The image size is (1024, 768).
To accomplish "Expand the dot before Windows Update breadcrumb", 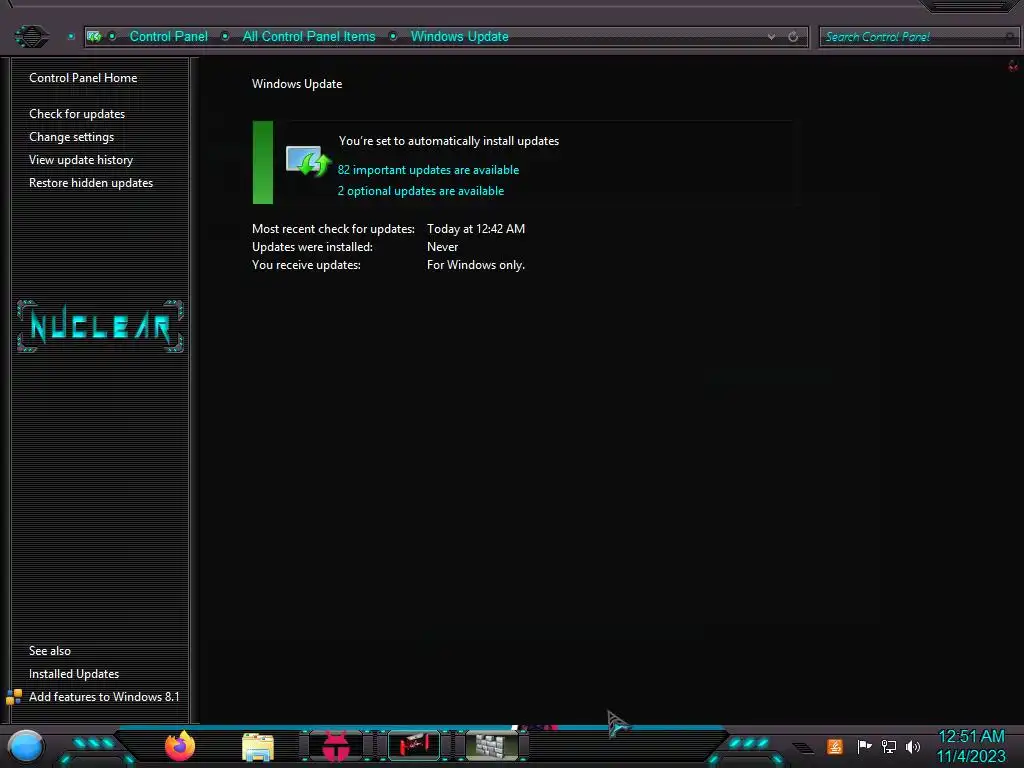I will tap(393, 37).
